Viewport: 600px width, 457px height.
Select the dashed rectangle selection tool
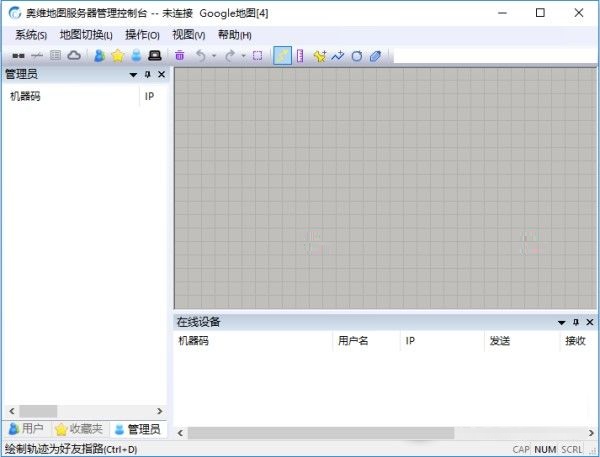(x=258, y=56)
